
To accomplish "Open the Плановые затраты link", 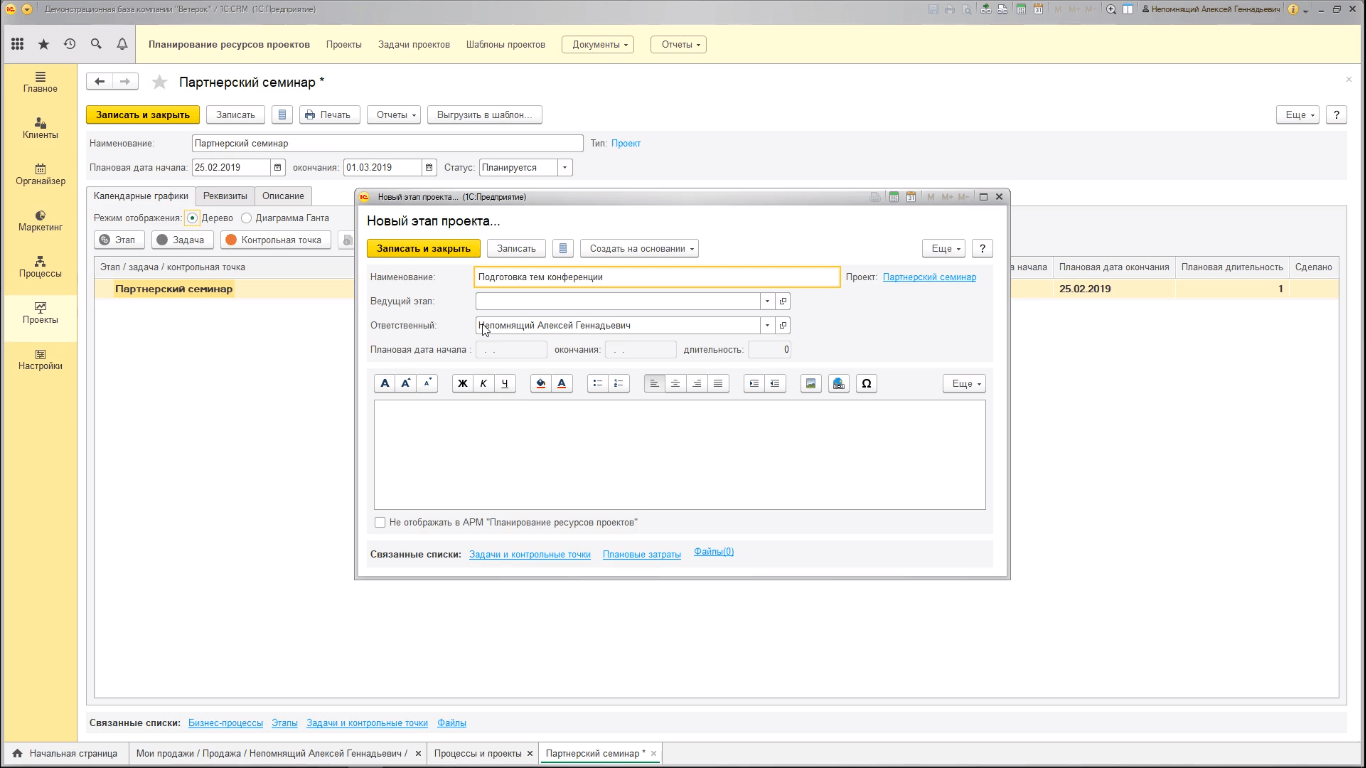I will (642, 554).
